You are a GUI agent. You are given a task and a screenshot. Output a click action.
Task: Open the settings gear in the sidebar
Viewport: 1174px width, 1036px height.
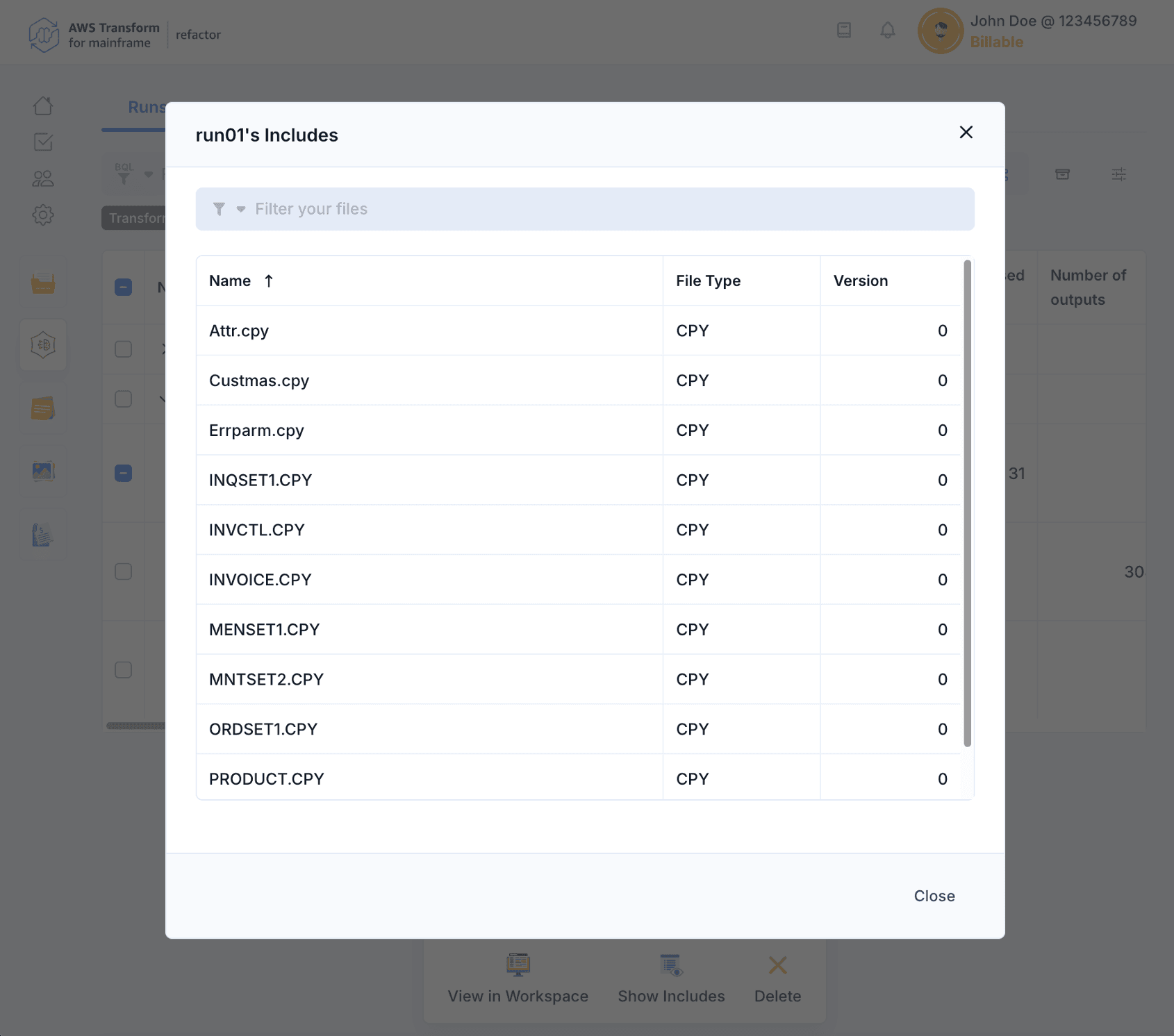(43, 215)
